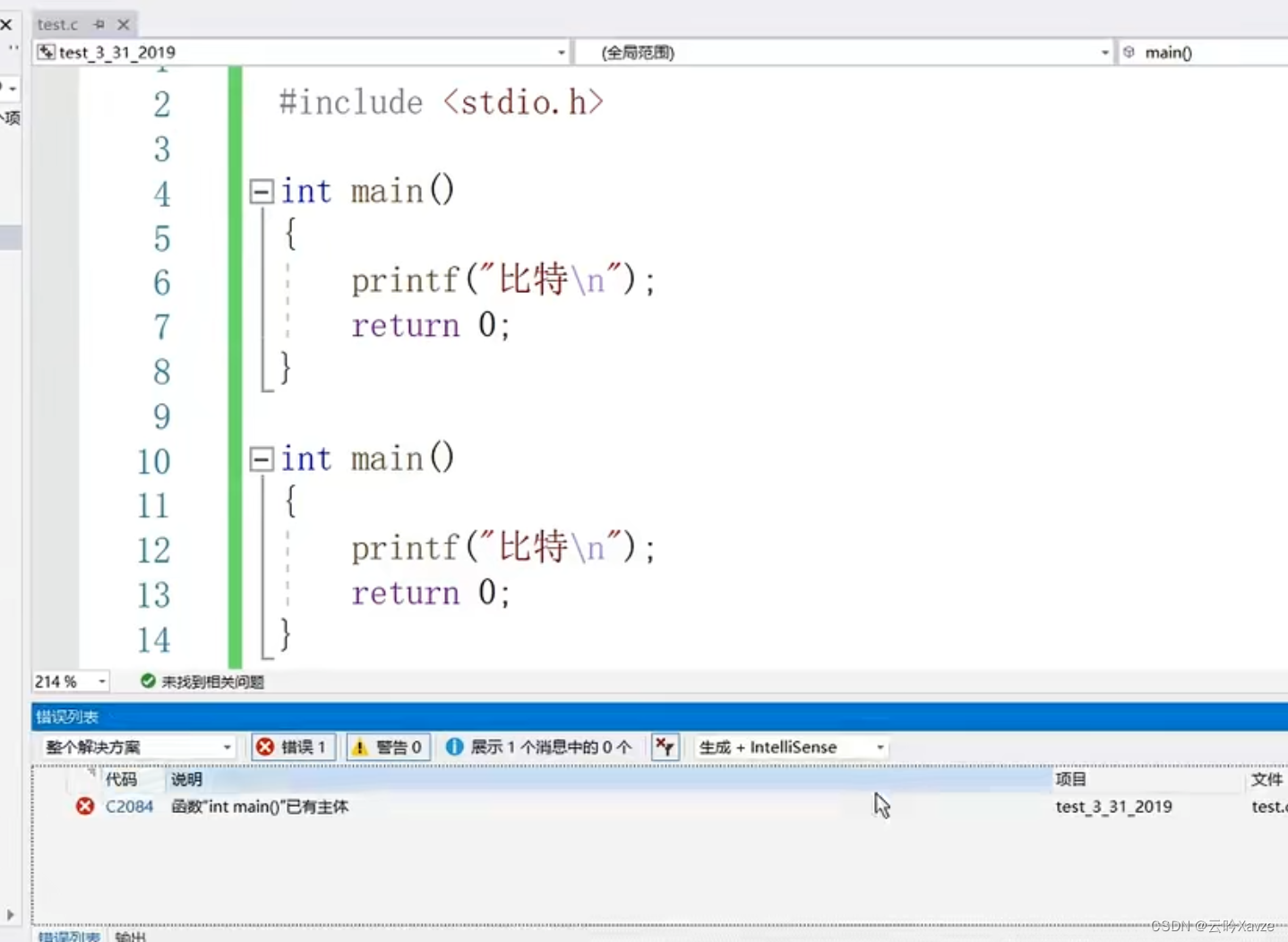The width and height of the screenshot is (1288, 942).
Task: Switch to the 错误列表 bottom tab
Action: (x=68, y=936)
